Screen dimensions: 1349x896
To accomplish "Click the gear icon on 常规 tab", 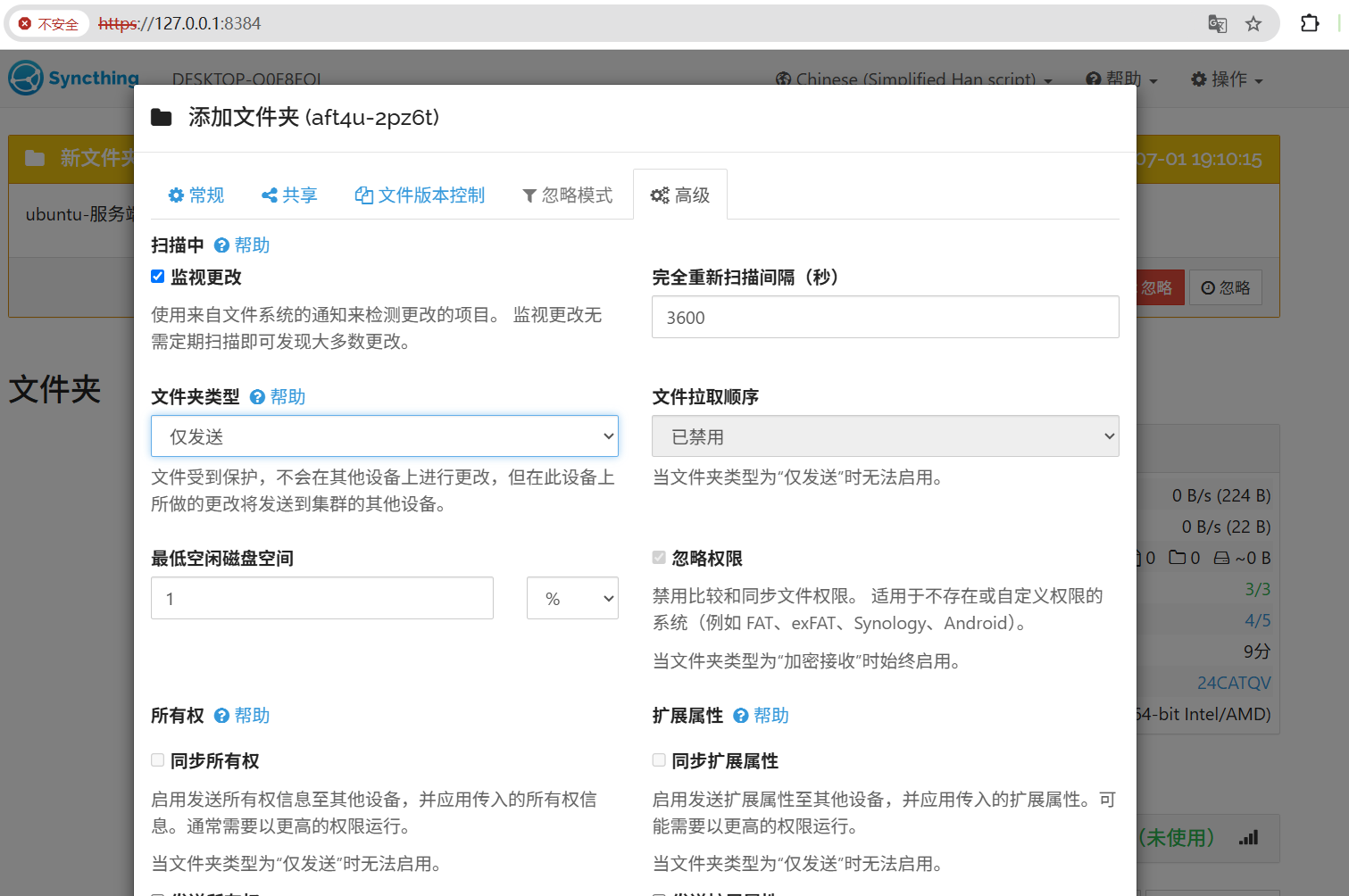I will (176, 195).
